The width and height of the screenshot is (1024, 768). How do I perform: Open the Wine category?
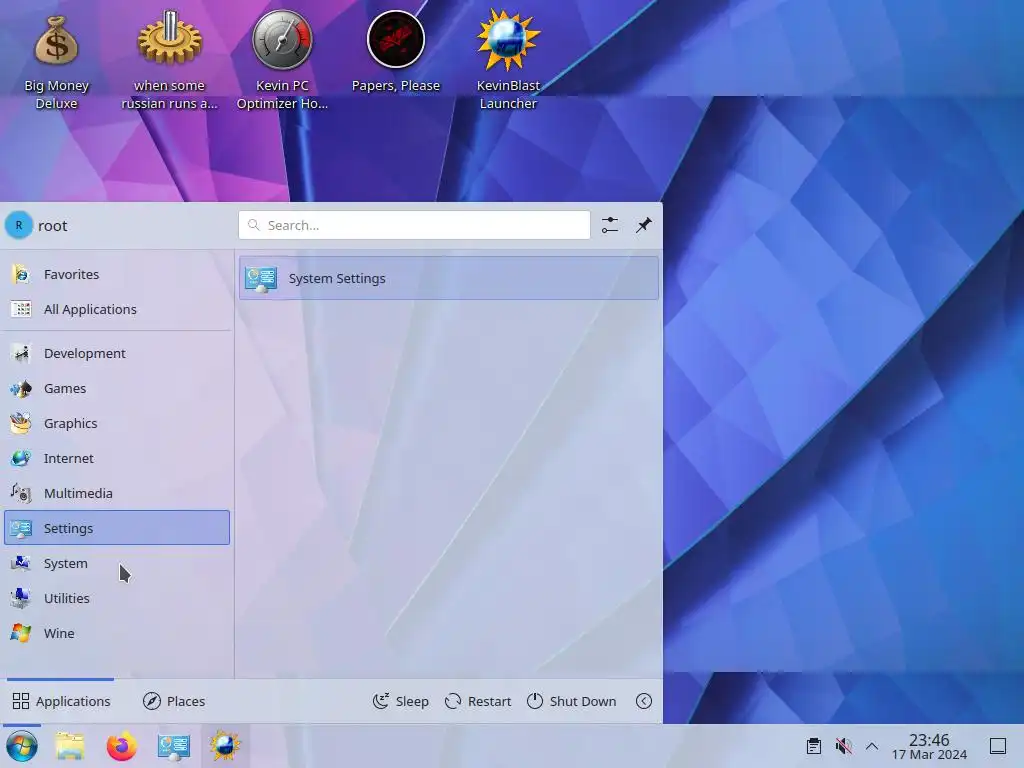pyautogui.click(x=117, y=633)
